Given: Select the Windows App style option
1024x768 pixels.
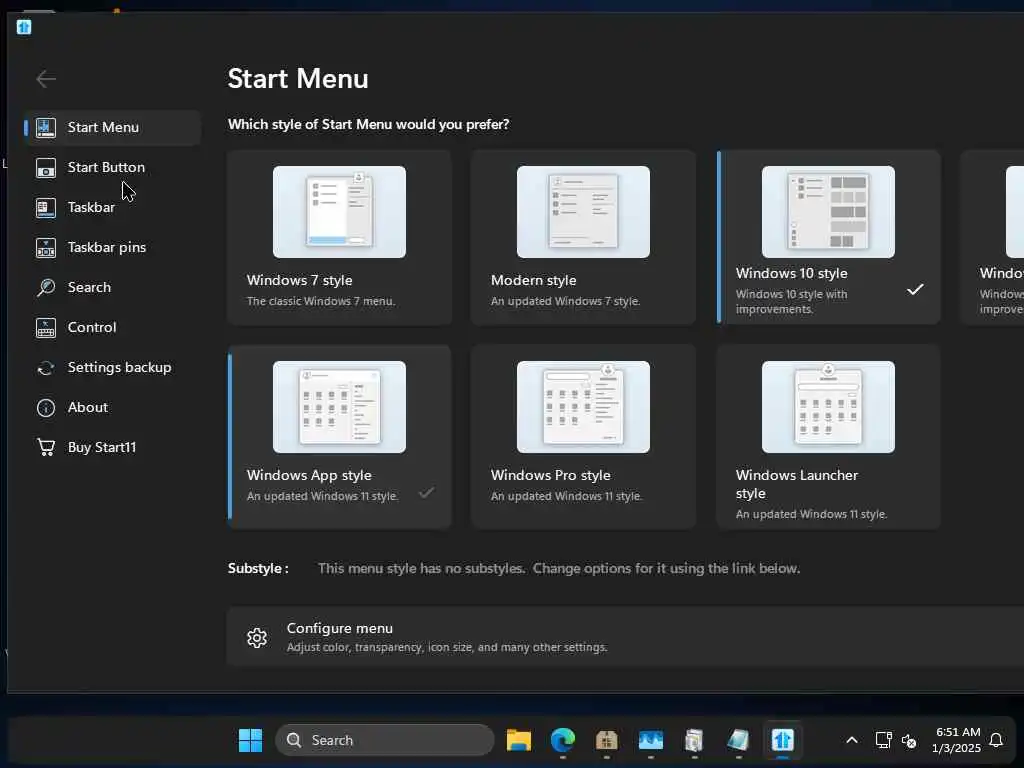Looking at the screenshot, I should 340,437.
